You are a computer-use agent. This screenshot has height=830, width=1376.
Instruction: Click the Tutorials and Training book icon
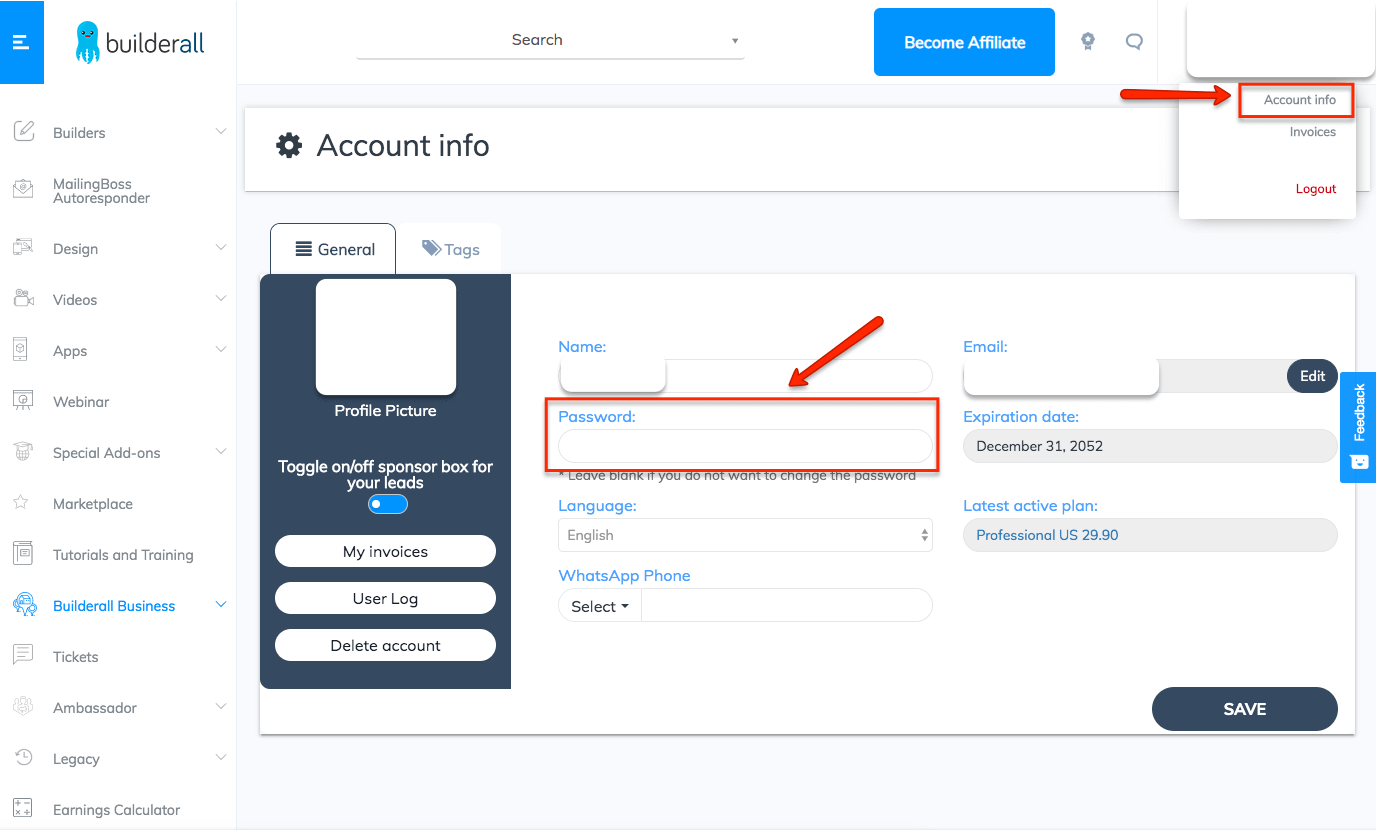pos(23,553)
